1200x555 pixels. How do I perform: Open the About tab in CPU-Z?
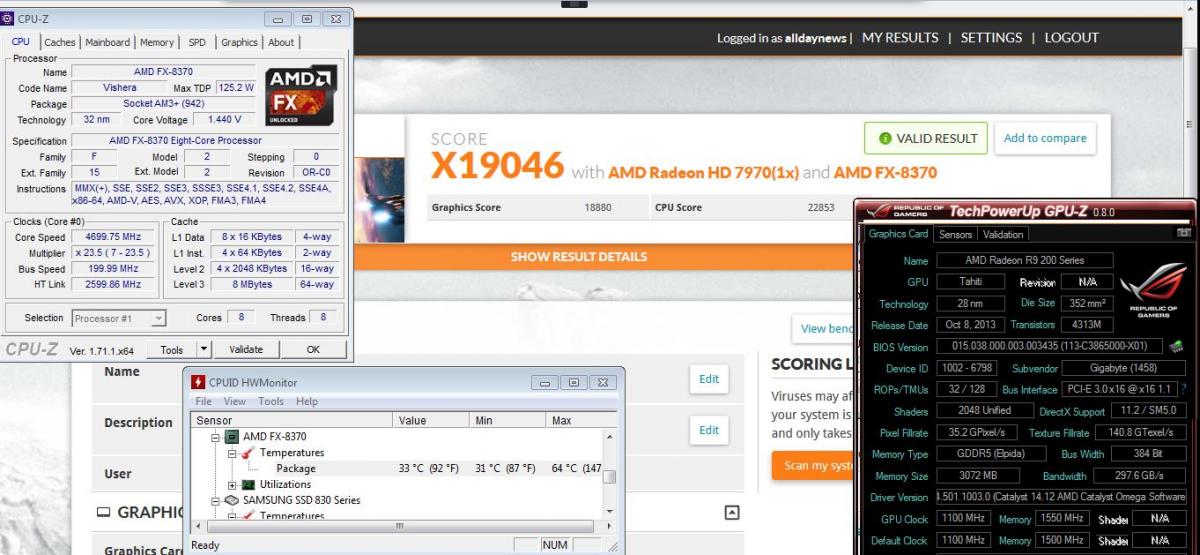click(281, 42)
